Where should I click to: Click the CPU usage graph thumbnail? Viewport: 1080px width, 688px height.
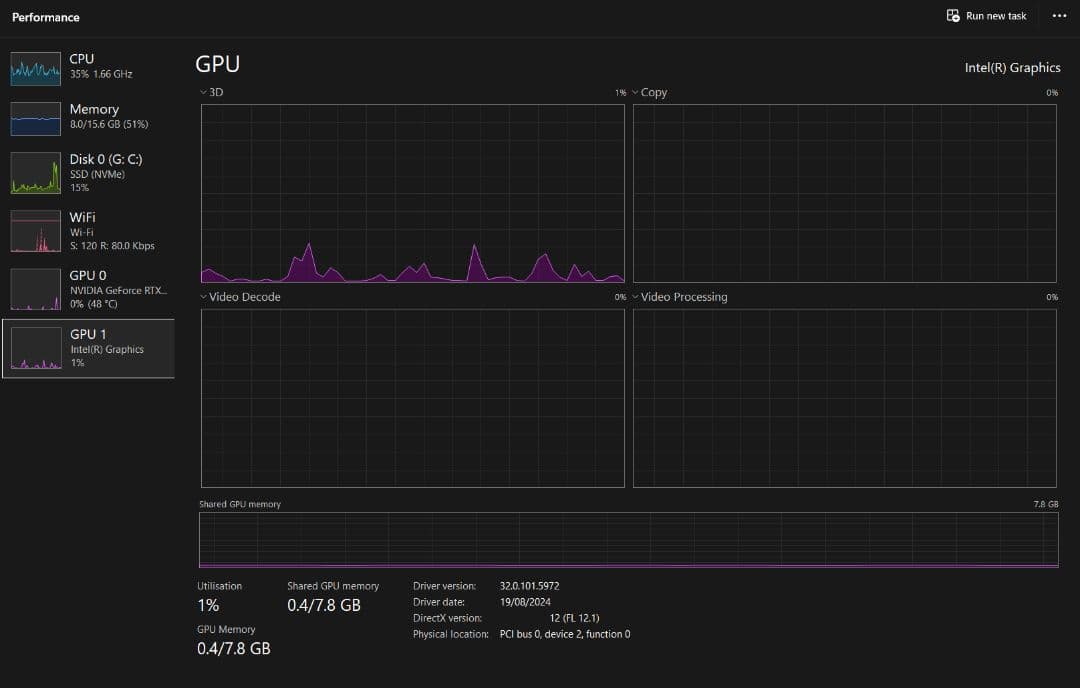35,69
